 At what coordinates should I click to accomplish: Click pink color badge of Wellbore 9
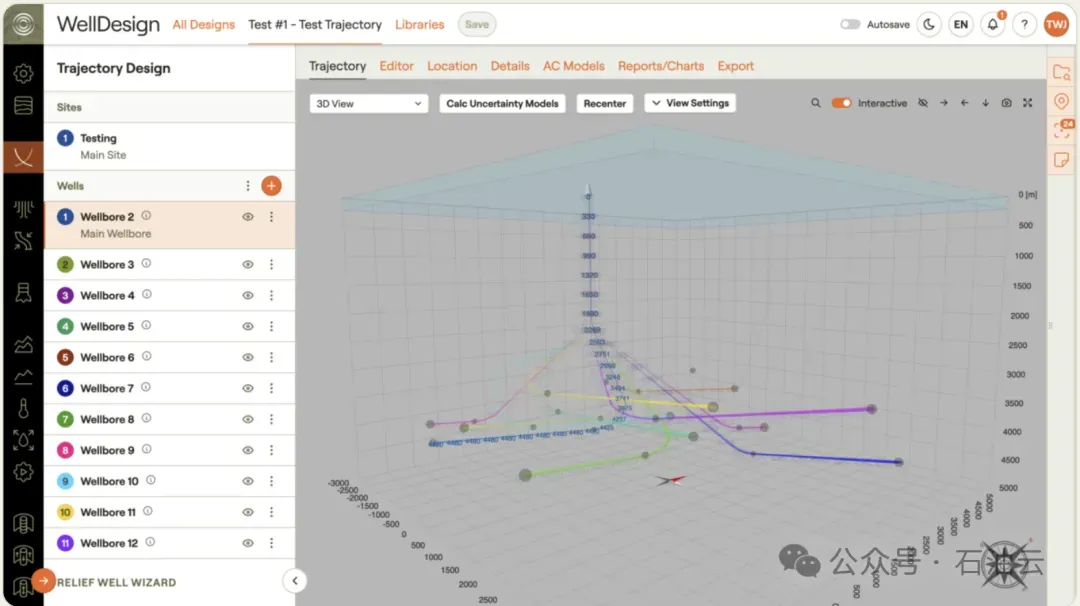click(x=65, y=450)
